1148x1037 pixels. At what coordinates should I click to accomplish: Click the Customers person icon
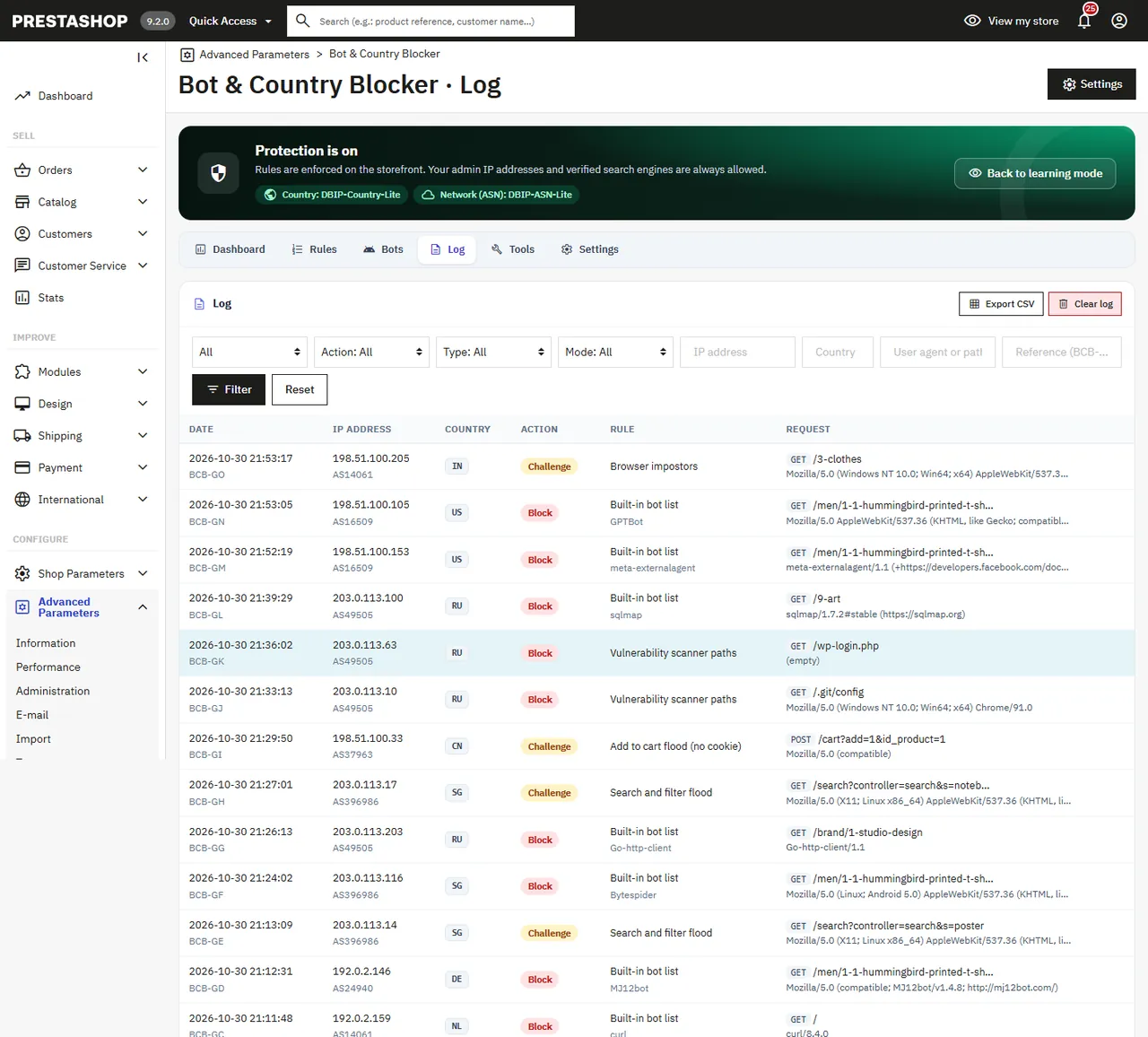pyautogui.click(x=22, y=234)
